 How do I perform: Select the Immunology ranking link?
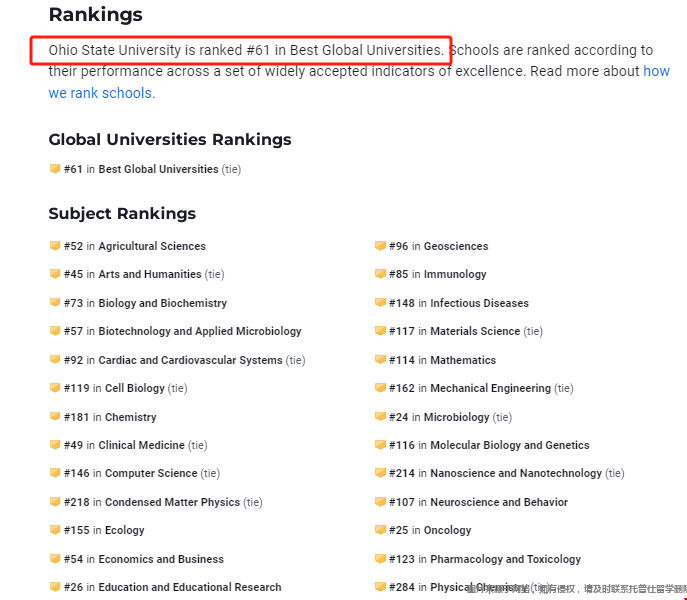click(455, 274)
